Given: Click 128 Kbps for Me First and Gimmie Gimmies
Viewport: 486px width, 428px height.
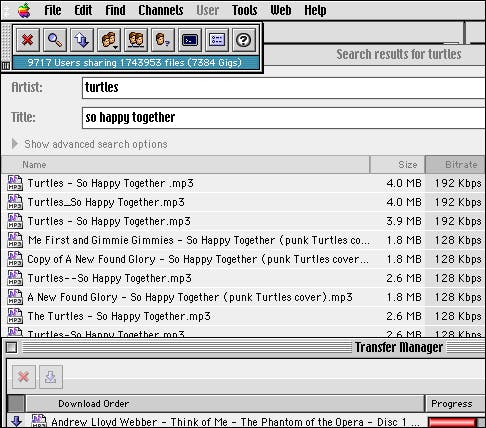Looking at the screenshot, I should (x=458, y=240).
